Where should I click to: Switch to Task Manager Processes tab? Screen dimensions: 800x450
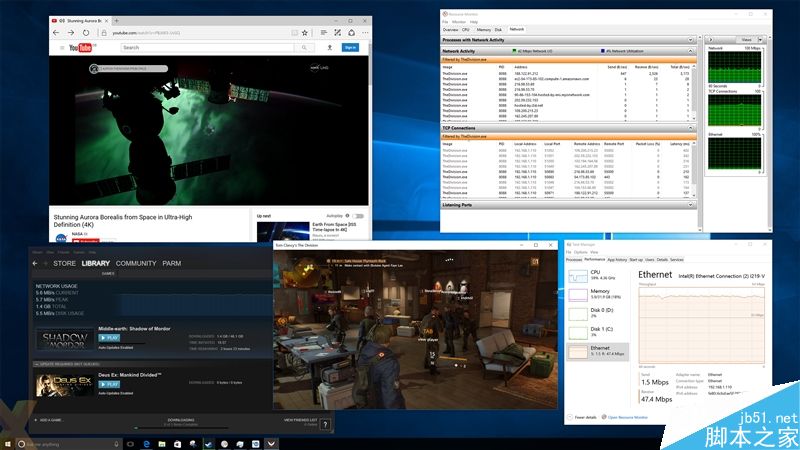[574, 260]
